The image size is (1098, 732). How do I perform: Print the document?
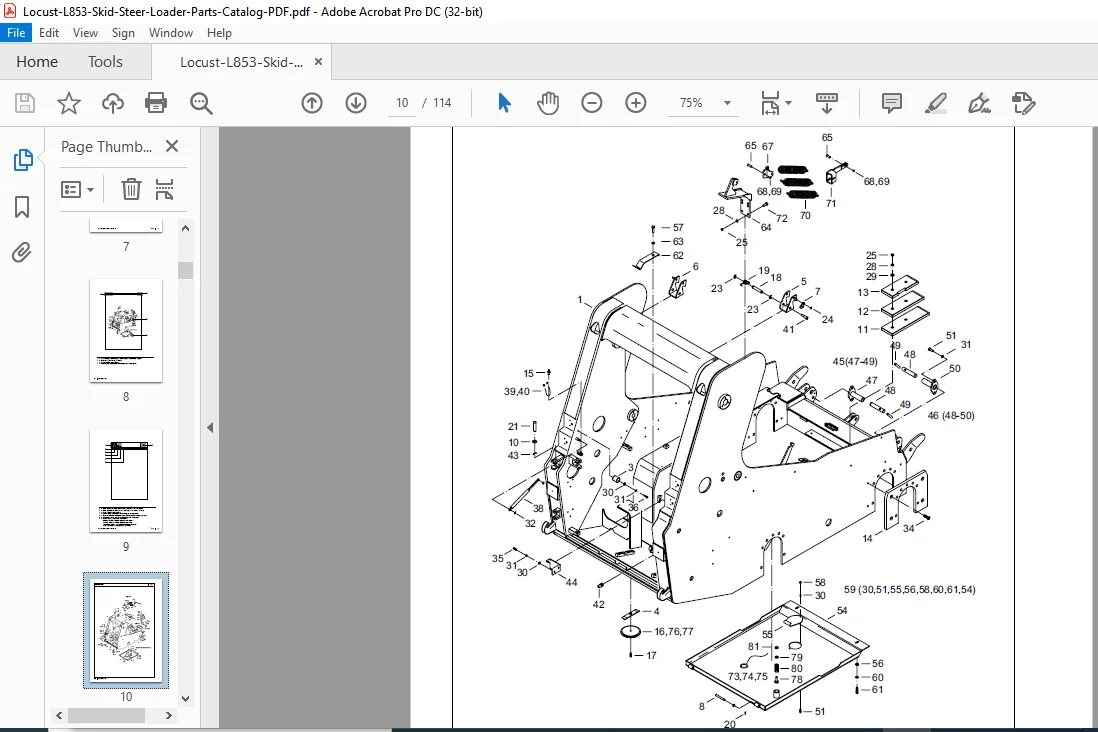(155, 103)
